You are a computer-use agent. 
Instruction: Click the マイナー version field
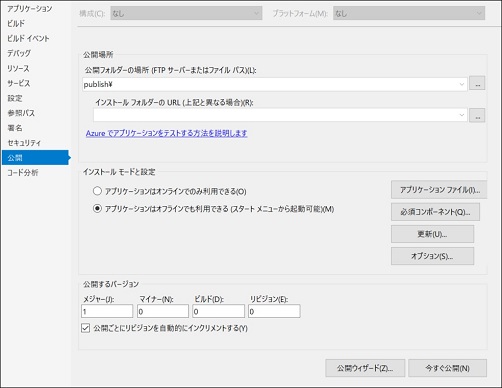pyautogui.click(x=163, y=311)
